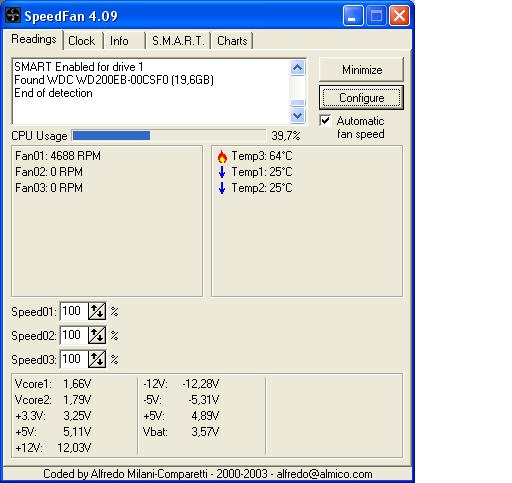Click the Speed03 percentage input field

coord(74,359)
